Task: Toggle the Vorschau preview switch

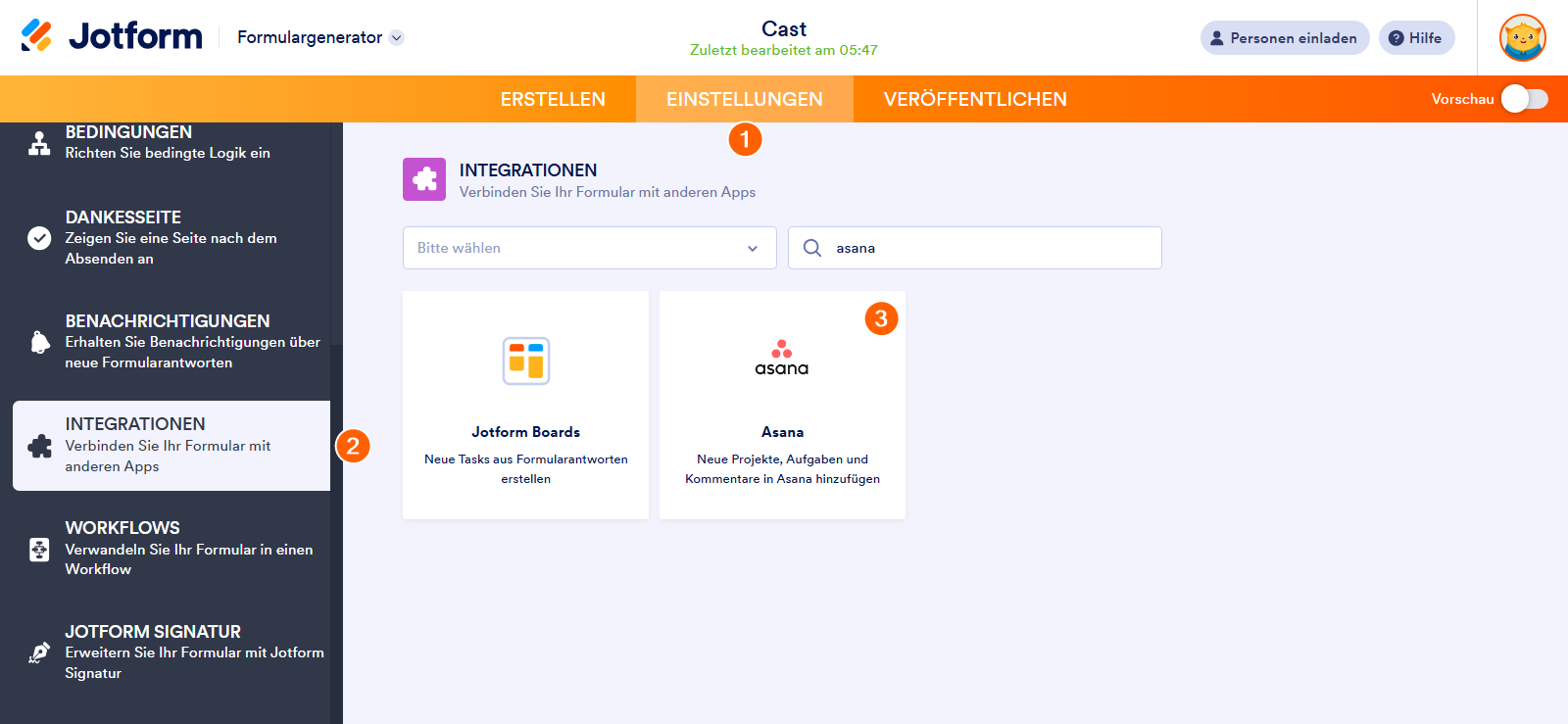Action: [1524, 99]
